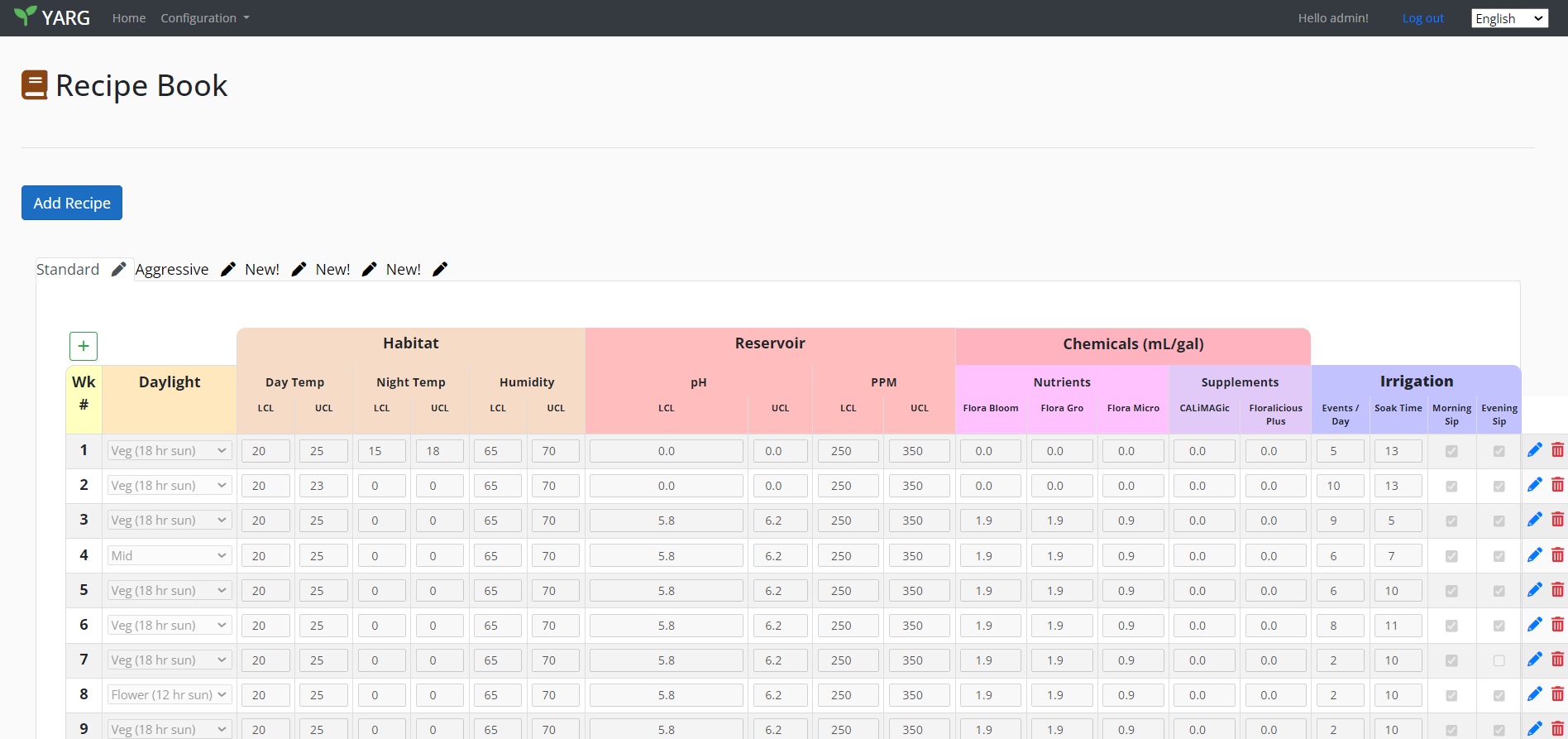Toggle week 3 Evening Sip checkbox
This screenshot has height=739, width=1568.
pos(1499,521)
